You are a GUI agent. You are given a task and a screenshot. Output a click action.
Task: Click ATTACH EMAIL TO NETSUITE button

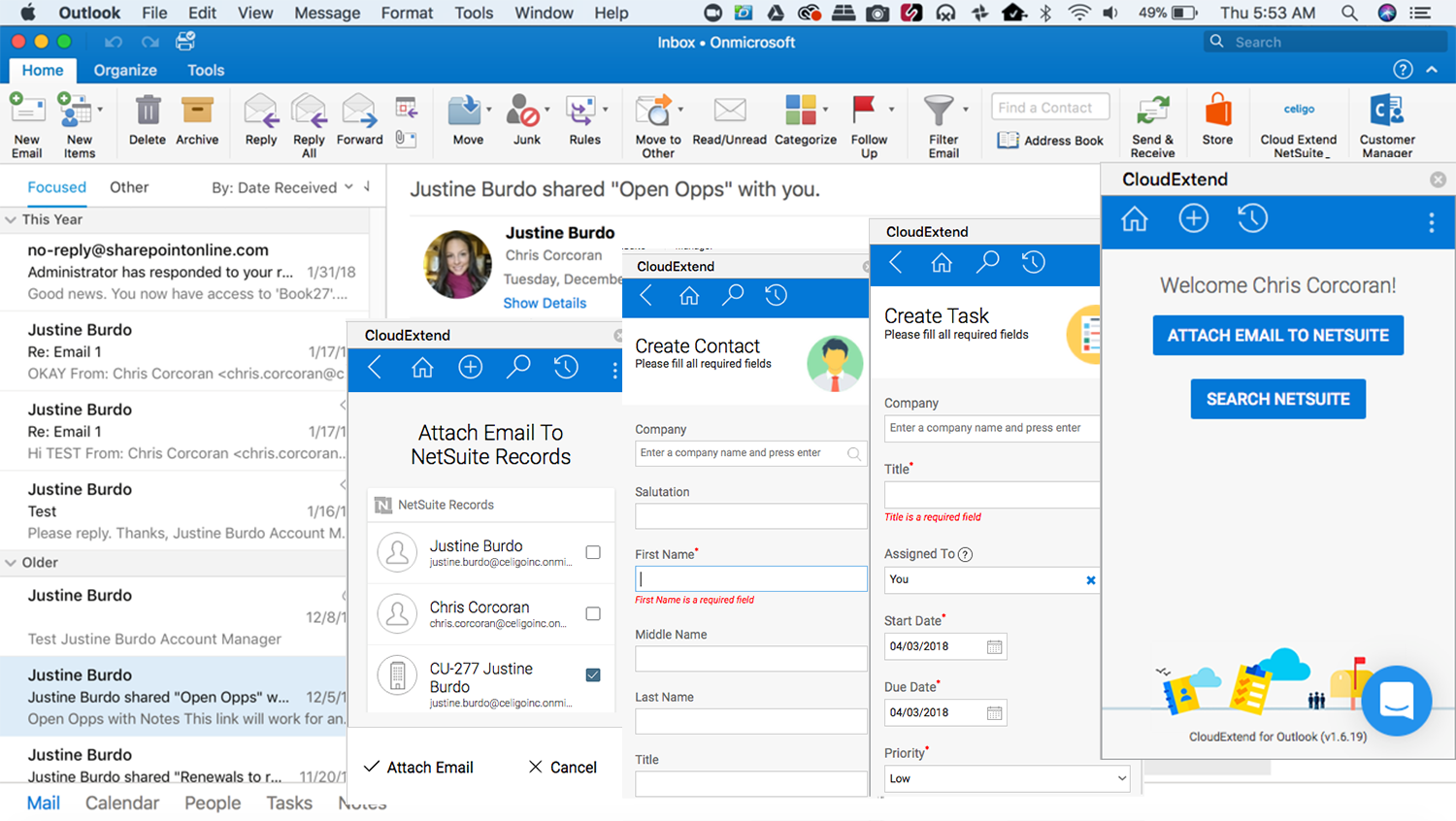pyautogui.click(x=1277, y=335)
